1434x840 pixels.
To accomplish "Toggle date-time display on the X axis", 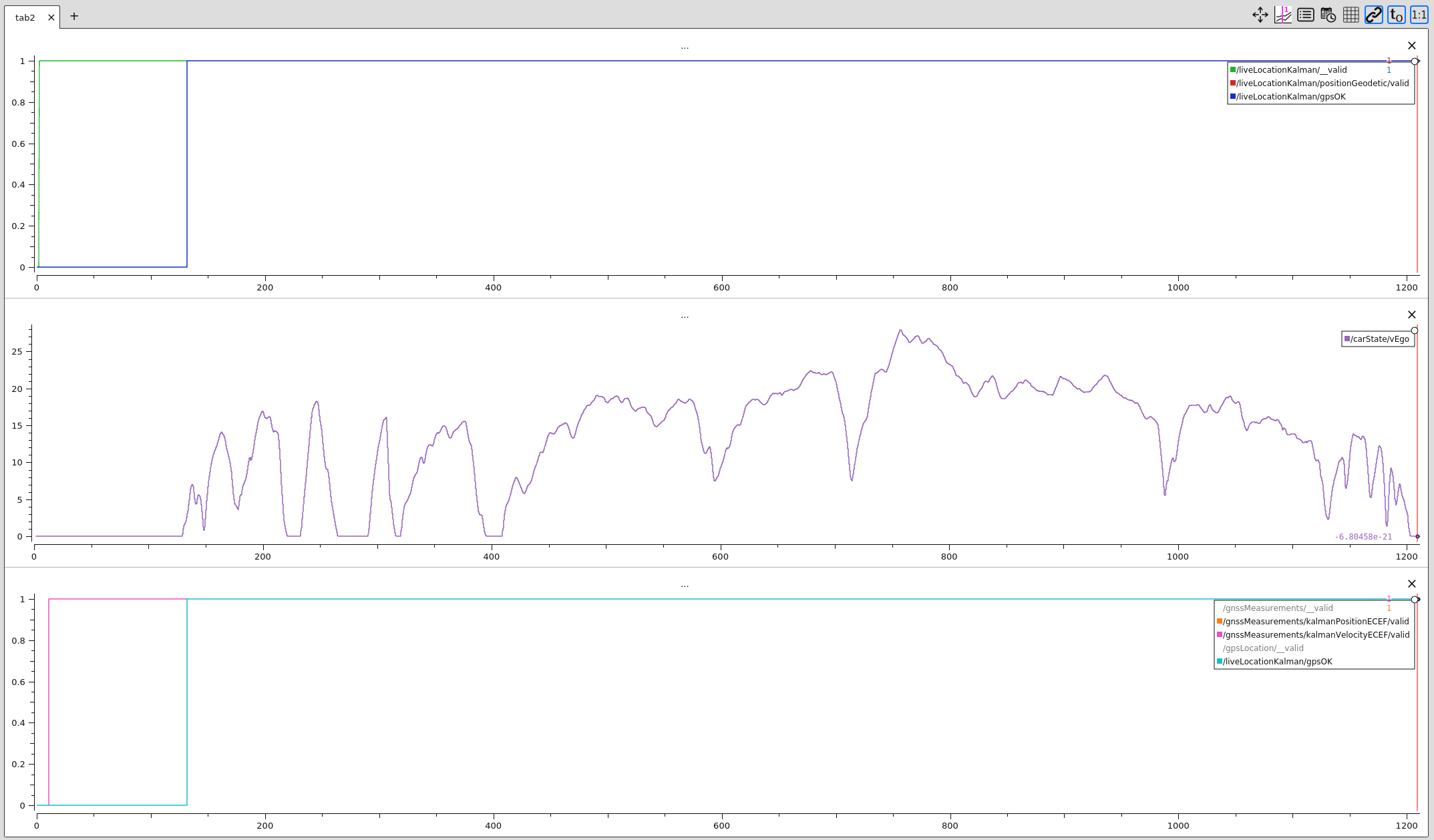I will [x=1328, y=15].
